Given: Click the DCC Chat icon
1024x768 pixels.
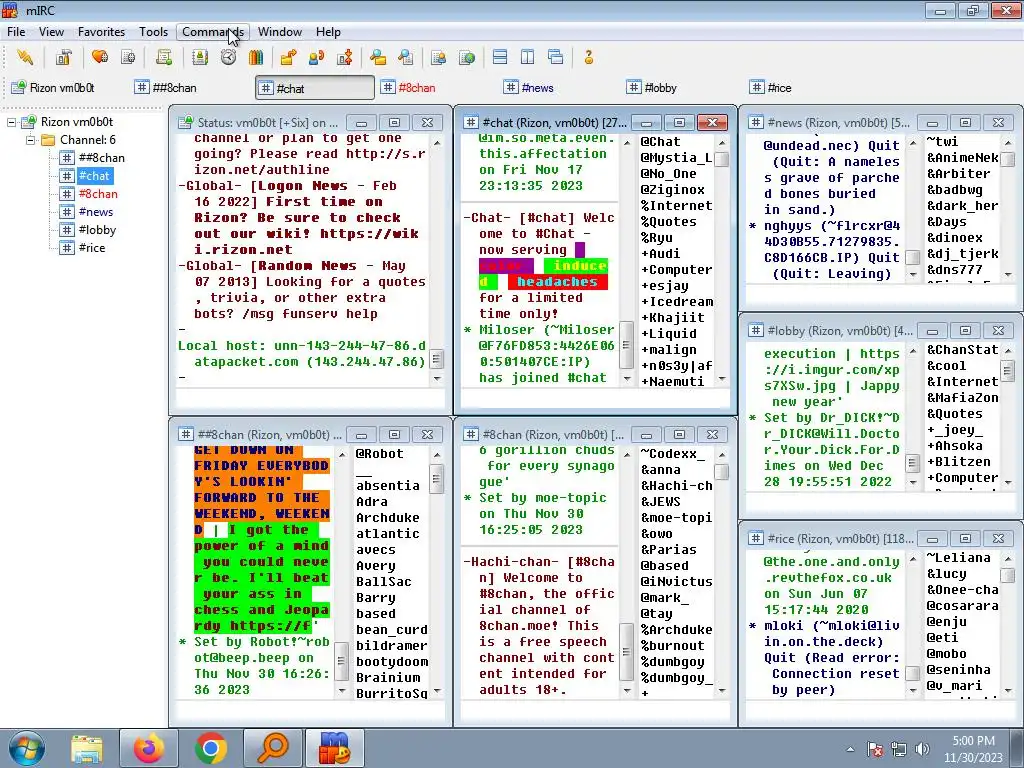Looking at the screenshot, I should click(316, 57).
